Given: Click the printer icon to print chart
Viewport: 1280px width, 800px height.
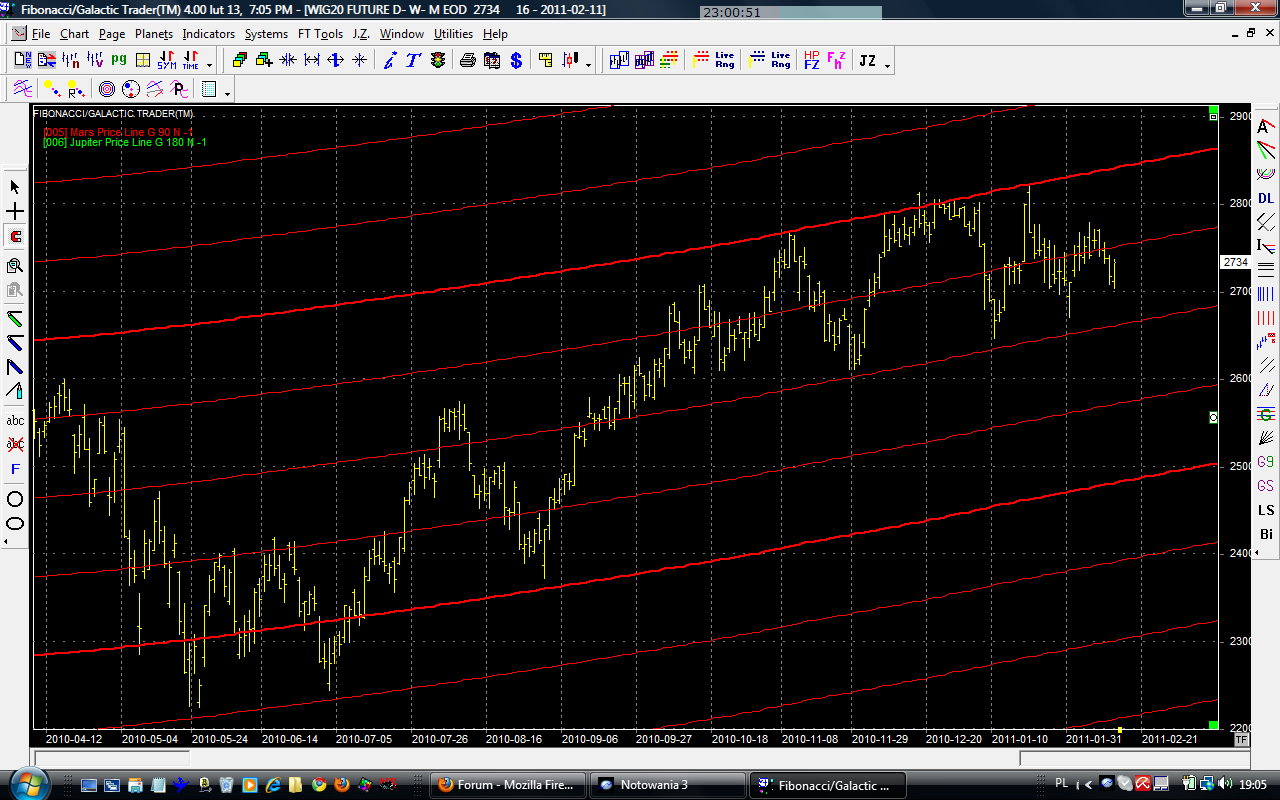Looking at the screenshot, I should click(x=467, y=60).
